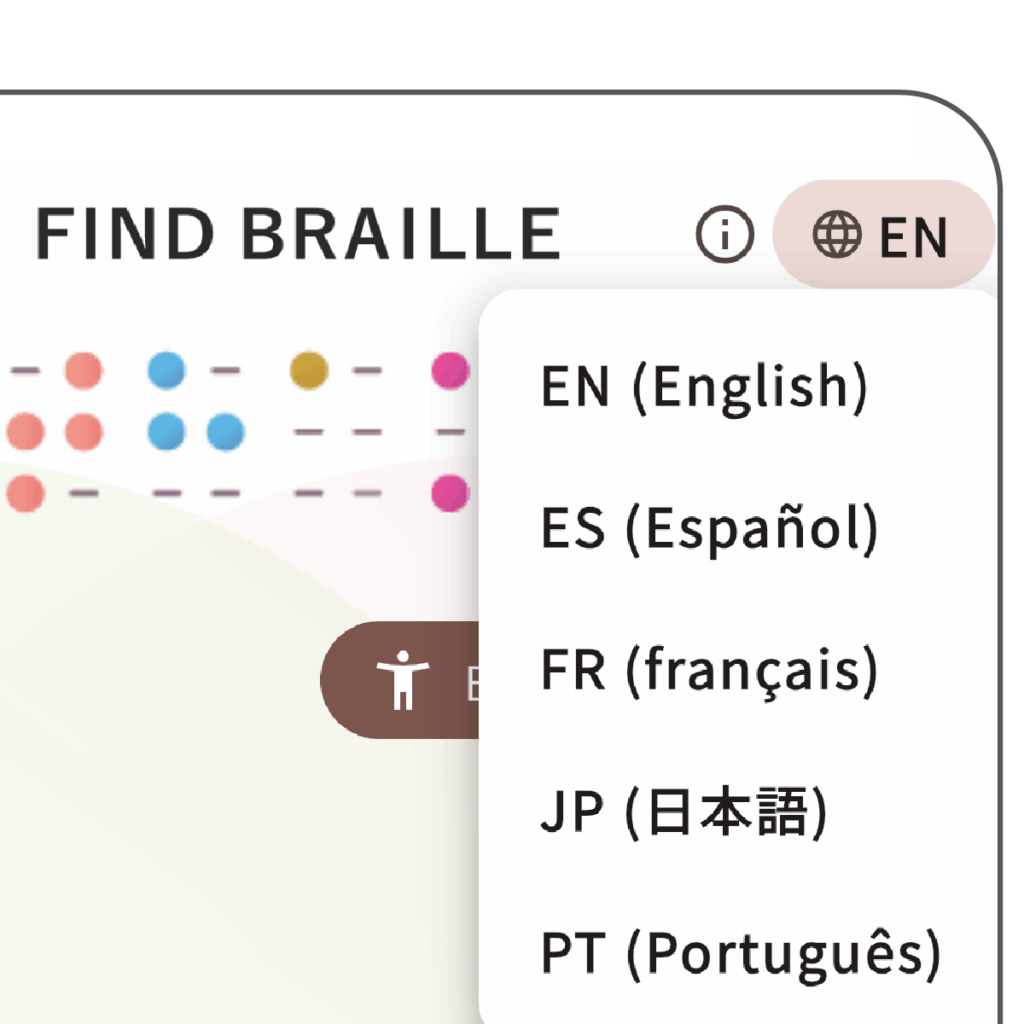Click the top pink braille dot
The image size is (1024, 1024).
click(x=450, y=371)
